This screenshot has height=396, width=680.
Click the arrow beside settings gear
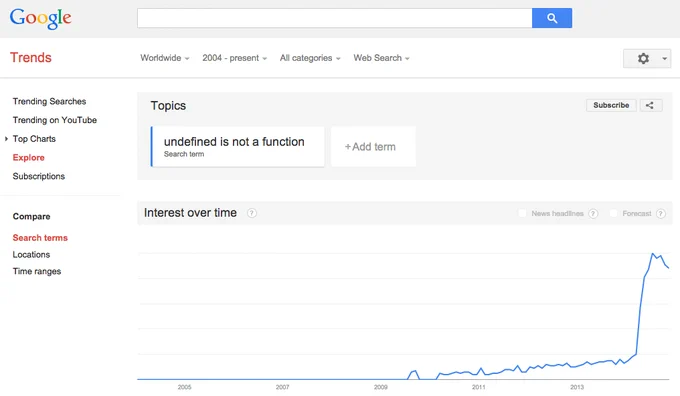[x=664, y=58]
